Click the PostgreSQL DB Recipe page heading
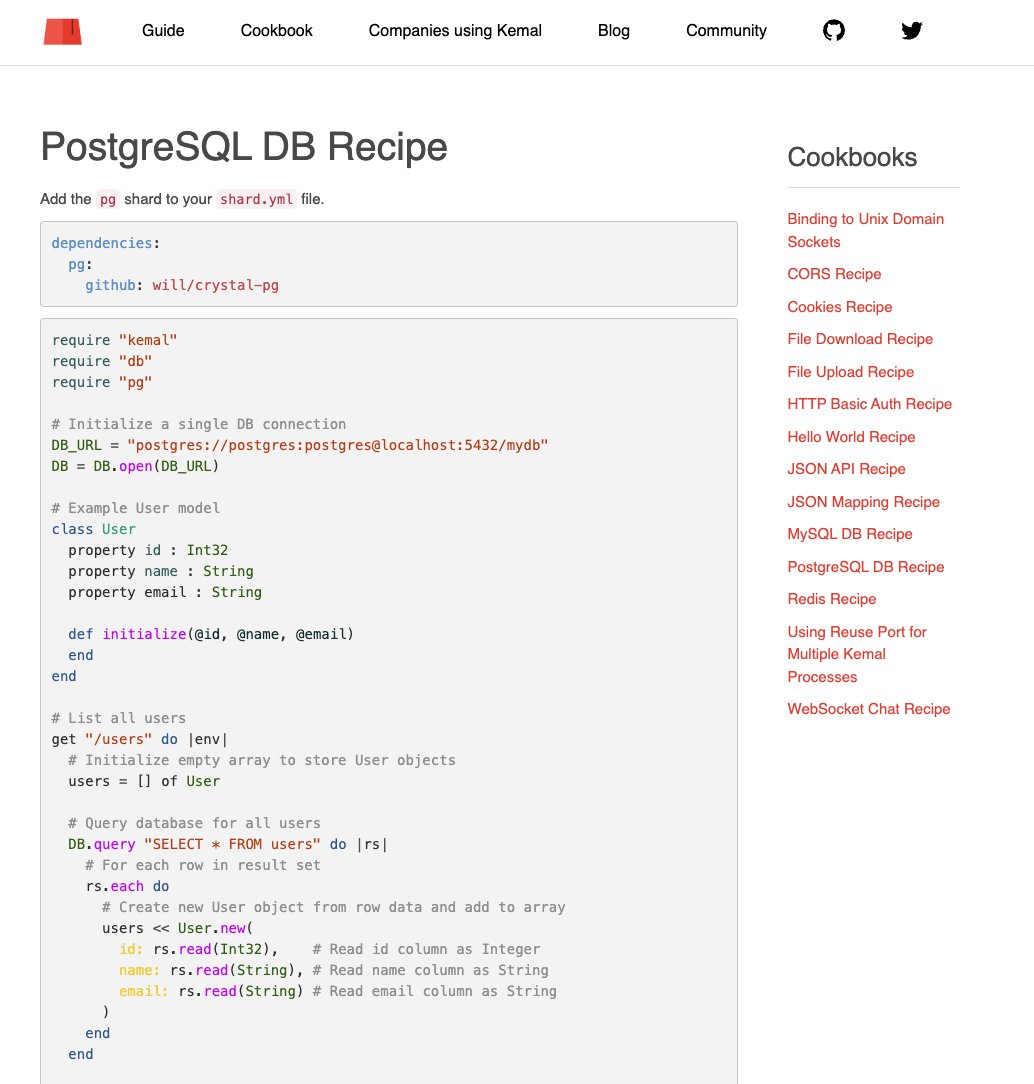The image size is (1034, 1084). click(244, 147)
